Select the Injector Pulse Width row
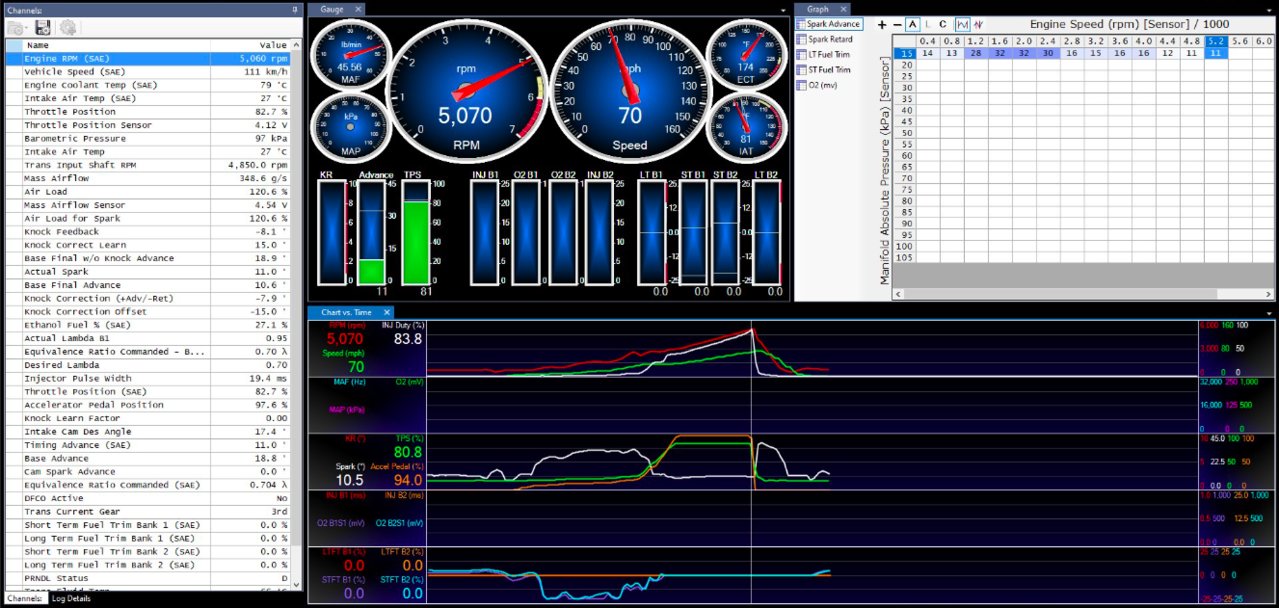This screenshot has width=1279, height=608. pyautogui.click(x=148, y=378)
